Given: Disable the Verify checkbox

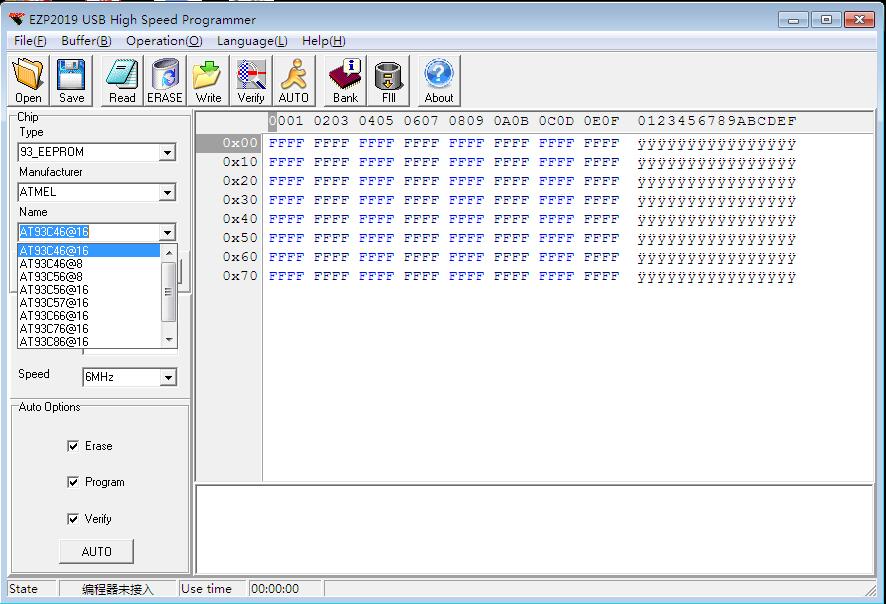Looking at the screenshot, I should pyautogui.click(x=73, y=519).
